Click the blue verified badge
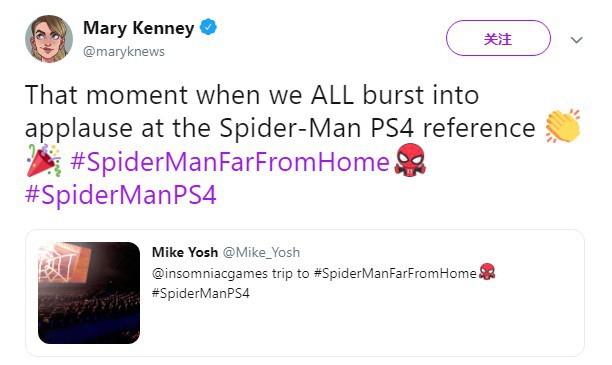Image resolution: width=612 pixels, height=365 pixels. tap(208, 27)
